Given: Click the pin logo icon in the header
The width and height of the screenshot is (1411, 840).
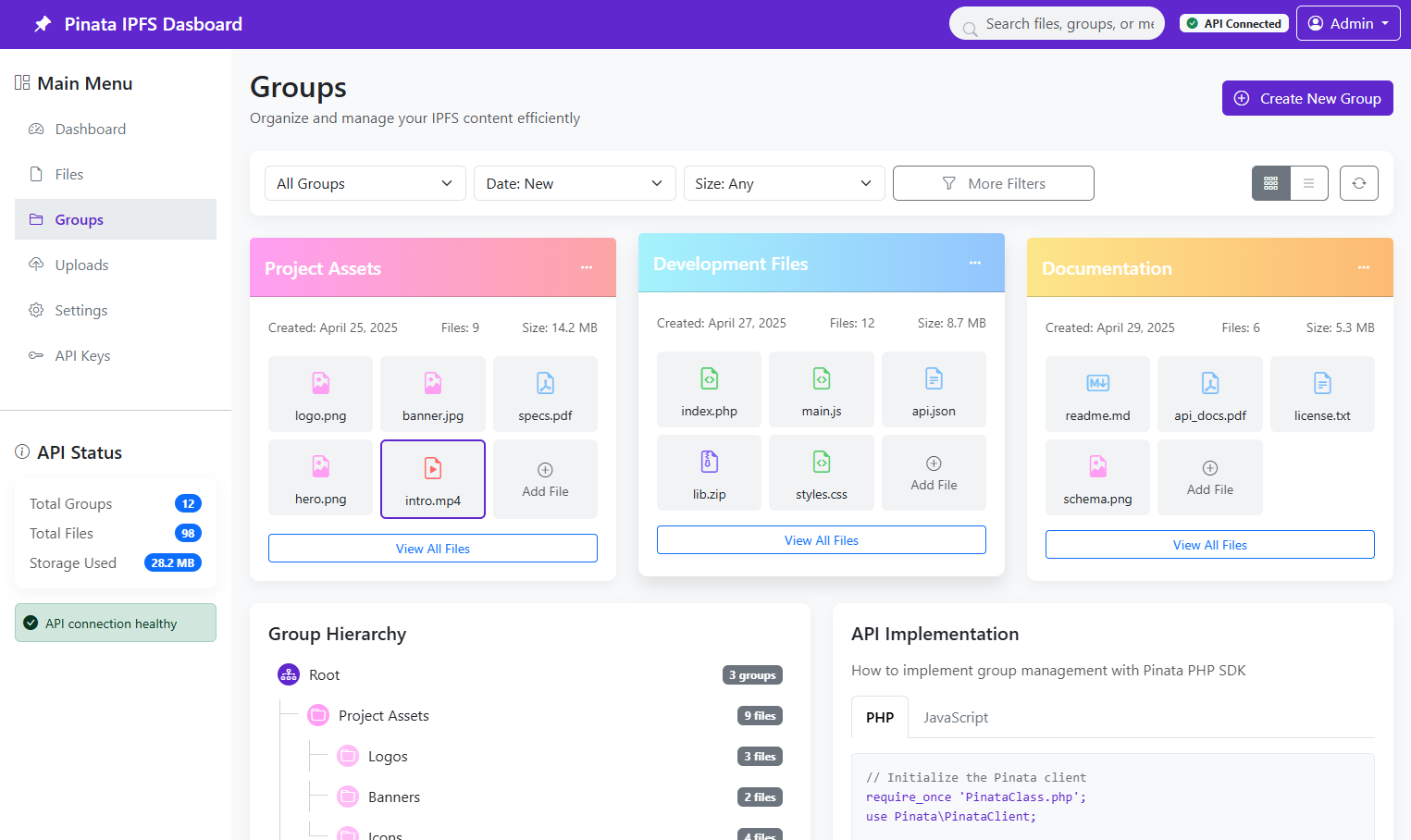Looking at the screenshot, I should [x=43, y=24].
